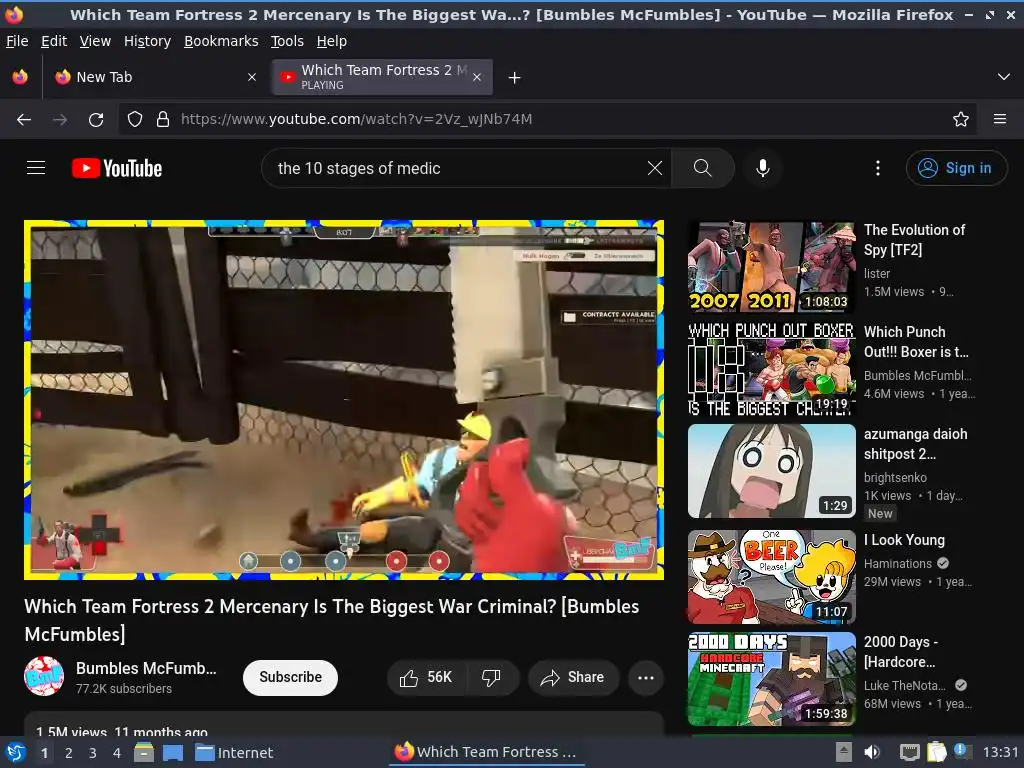Open the tracking protection shield panel

pos(135,120)
